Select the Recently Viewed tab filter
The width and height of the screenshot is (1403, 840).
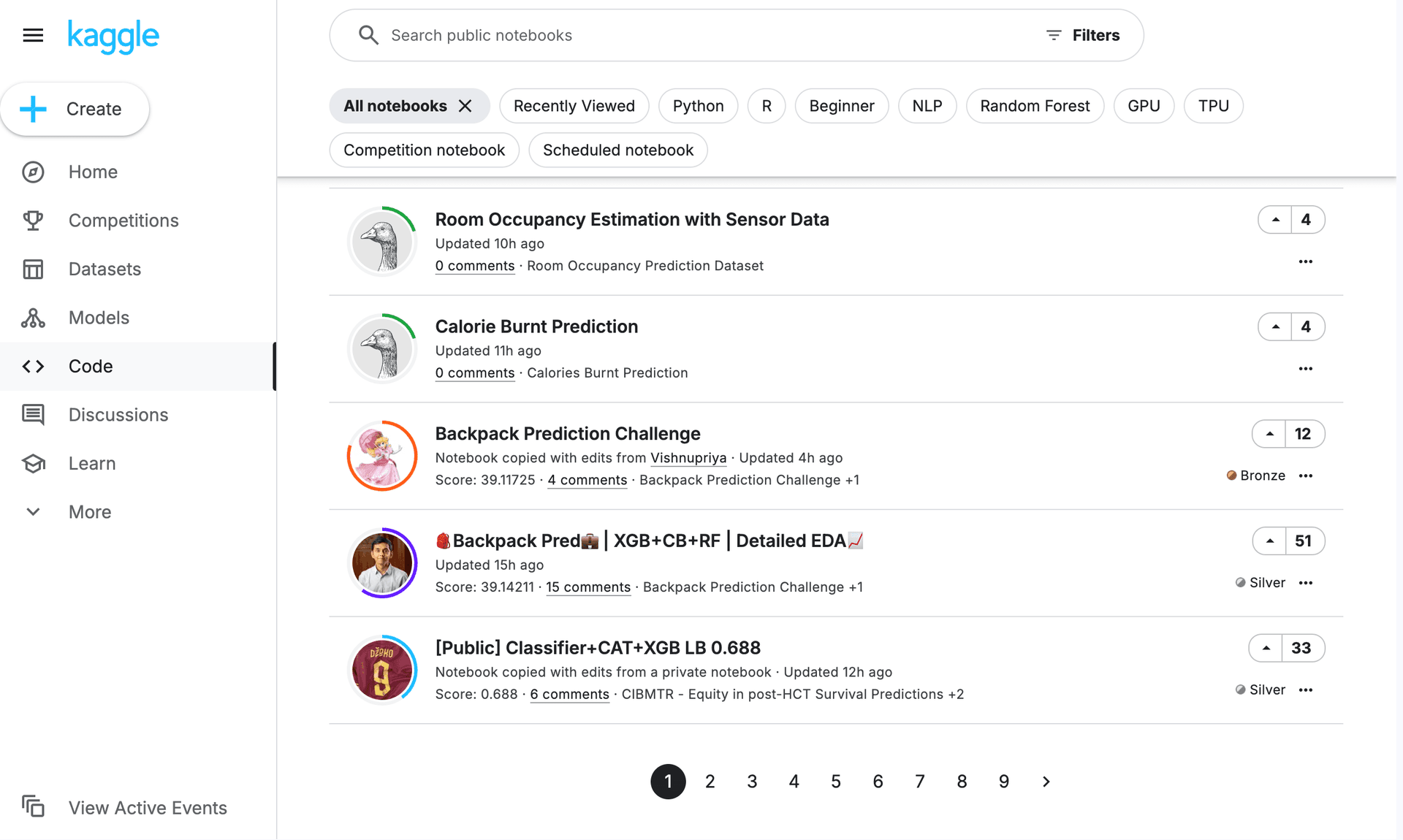575,105
